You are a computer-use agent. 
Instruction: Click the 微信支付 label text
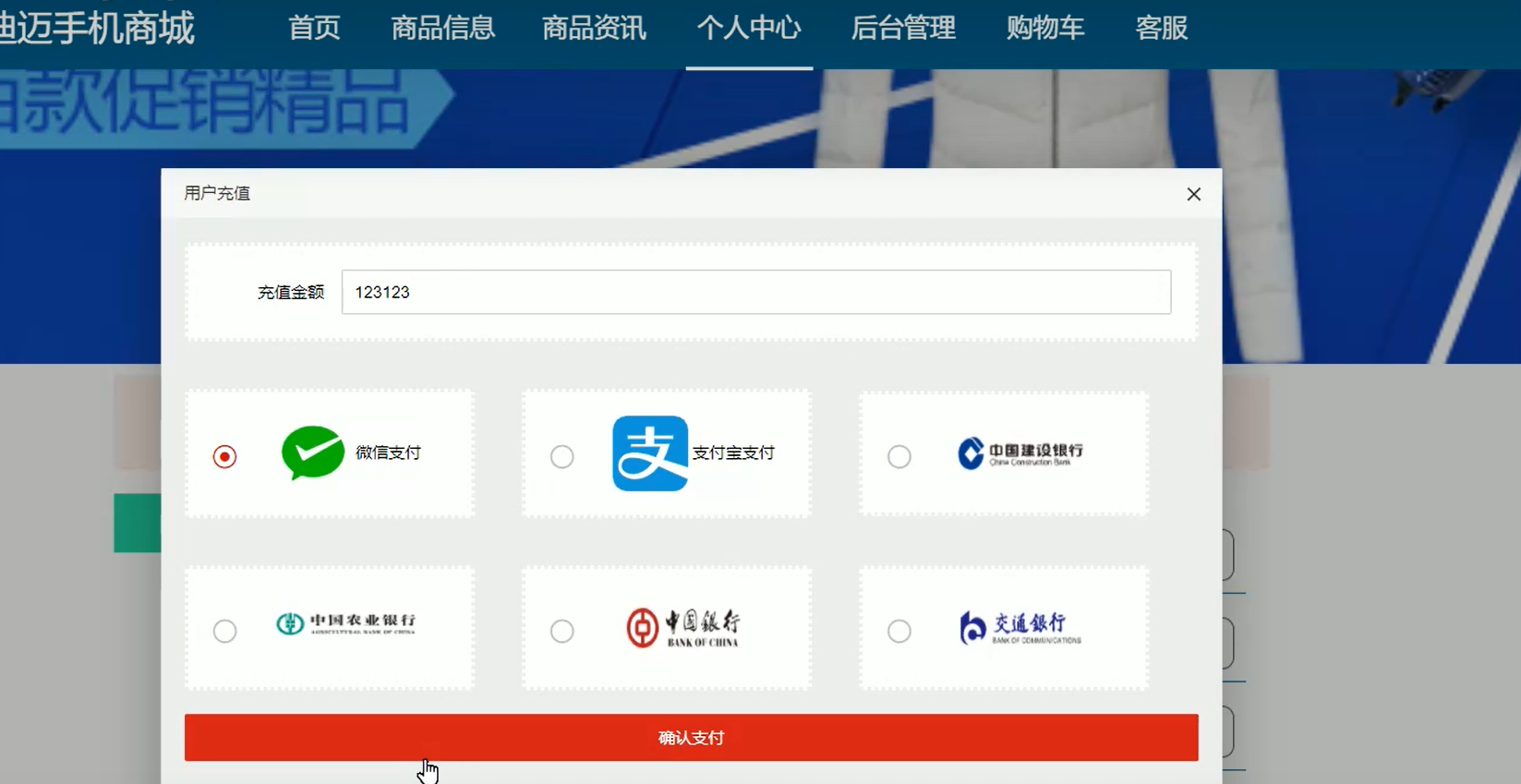coord(388,452)
